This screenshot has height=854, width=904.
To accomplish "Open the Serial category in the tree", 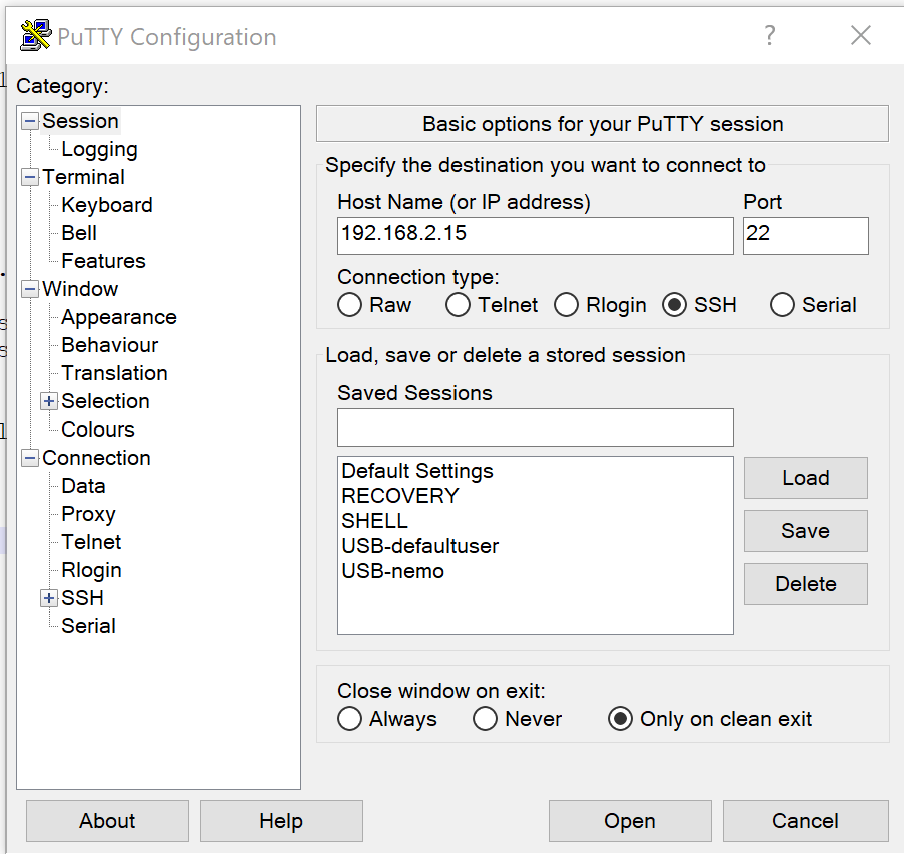I will 88,626.
